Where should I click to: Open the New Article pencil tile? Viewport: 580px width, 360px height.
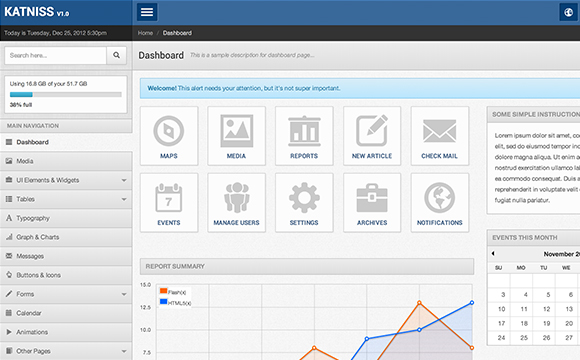(372, 136)
